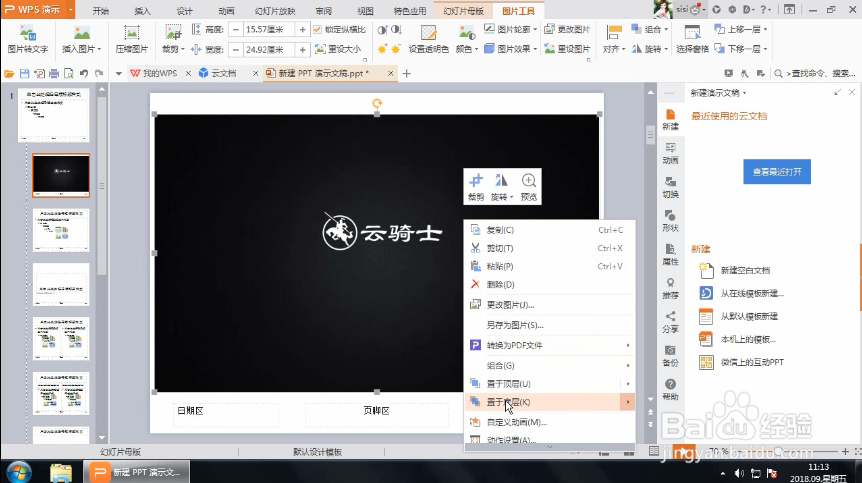Open the 上移一层 bring forward dropdown

pyautogui.click(x=765, y=29)
